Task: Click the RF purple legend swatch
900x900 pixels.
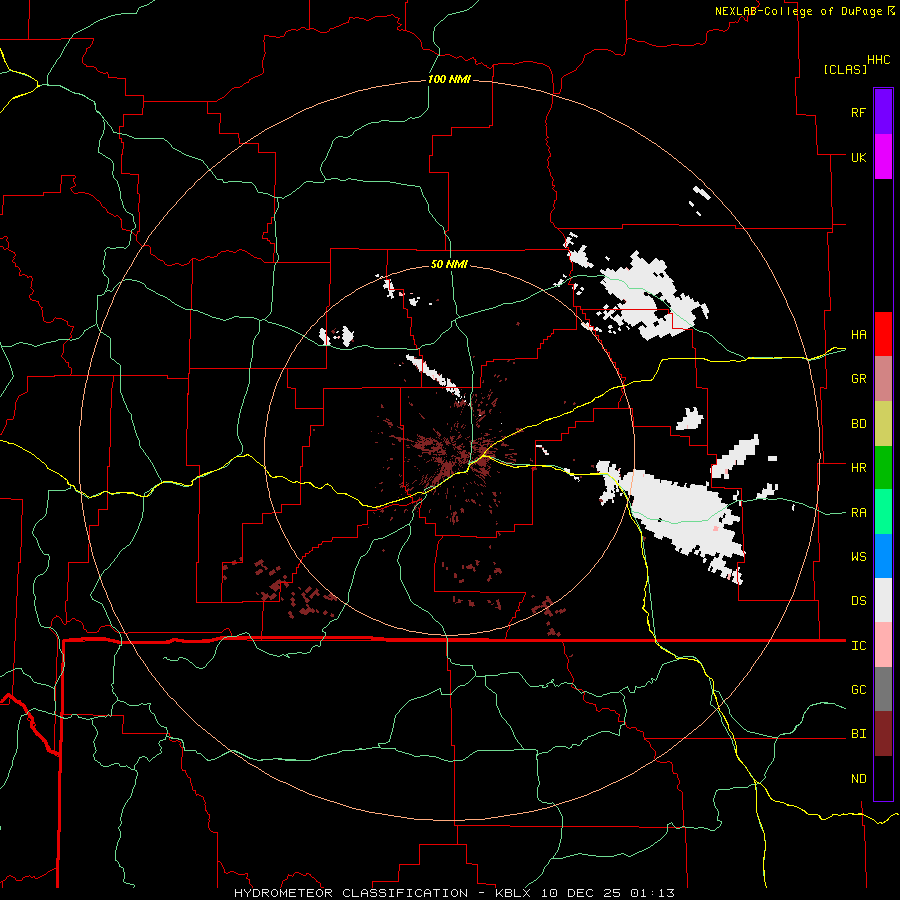Action: pos(883,111)
